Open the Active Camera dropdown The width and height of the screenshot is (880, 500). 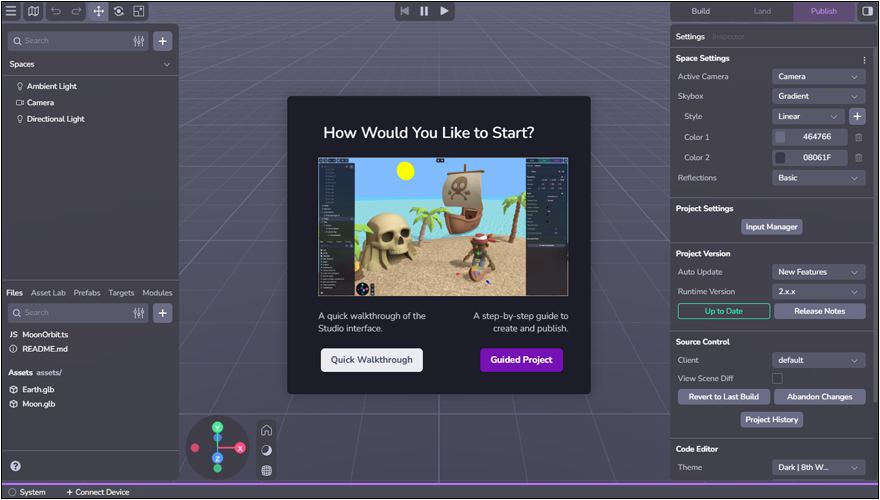[x=818, y=76]
